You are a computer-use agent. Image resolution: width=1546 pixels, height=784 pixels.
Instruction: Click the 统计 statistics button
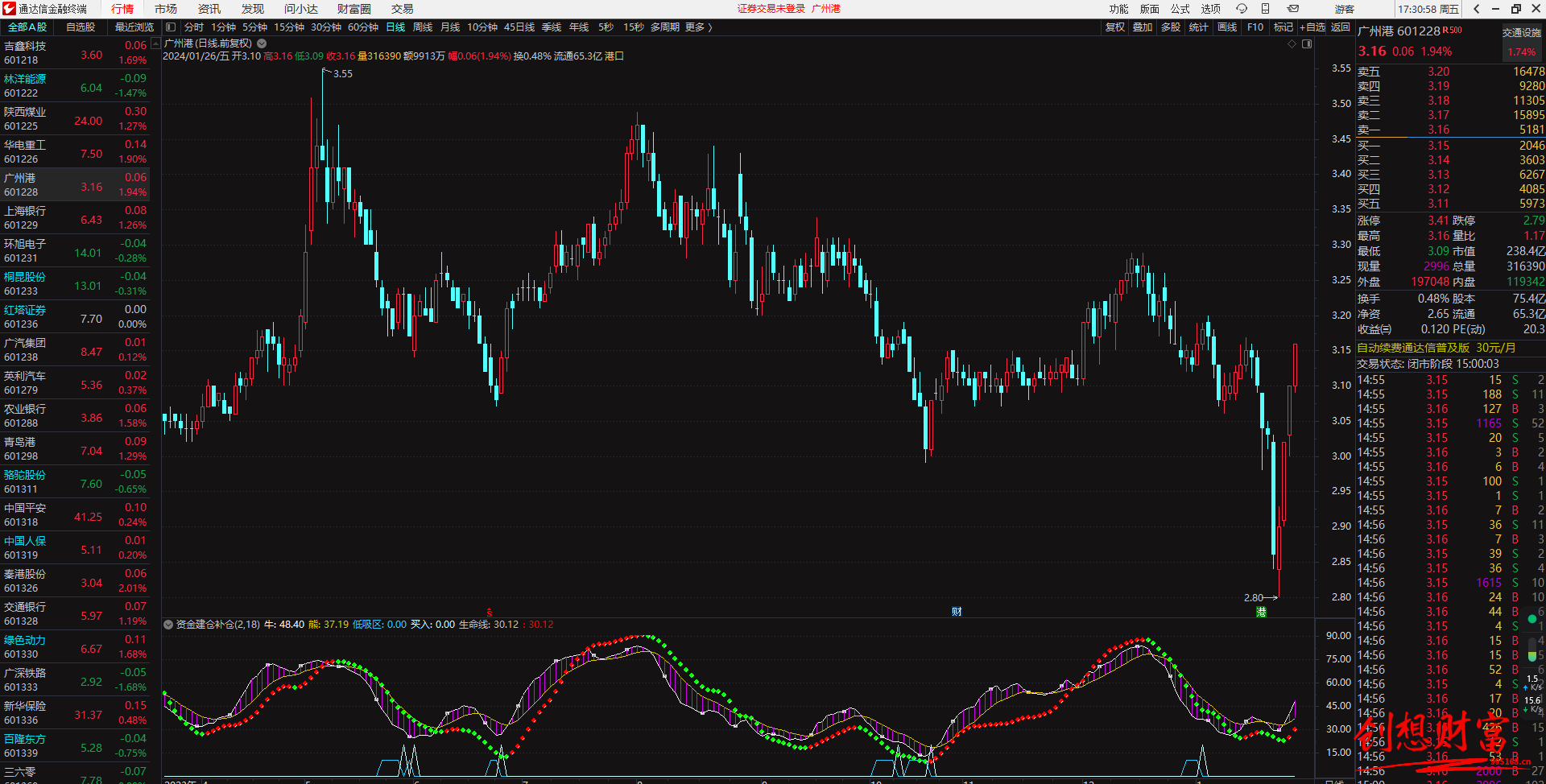[1199, 27]
